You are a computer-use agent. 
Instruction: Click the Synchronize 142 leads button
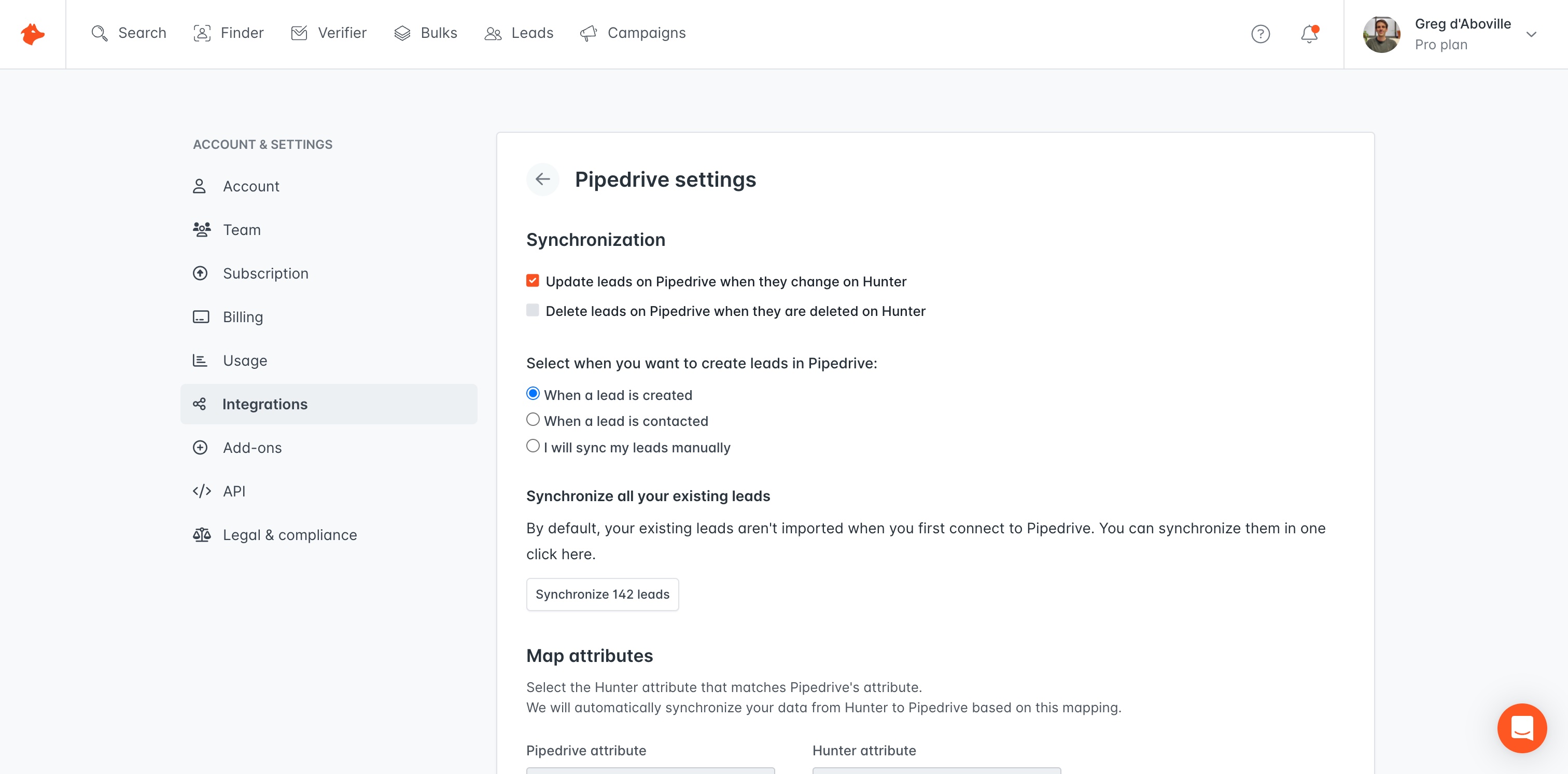(602, 595)
